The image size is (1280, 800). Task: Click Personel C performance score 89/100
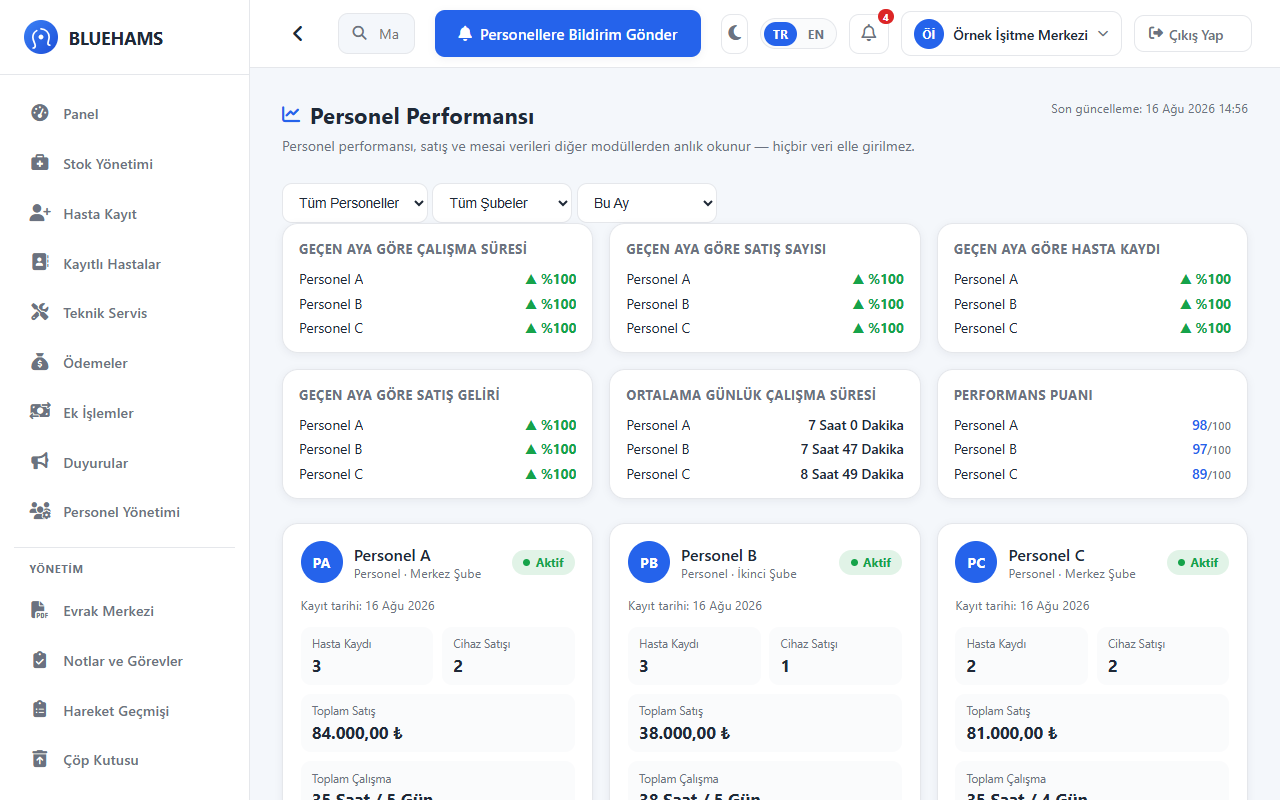(x=1211, y=474)
